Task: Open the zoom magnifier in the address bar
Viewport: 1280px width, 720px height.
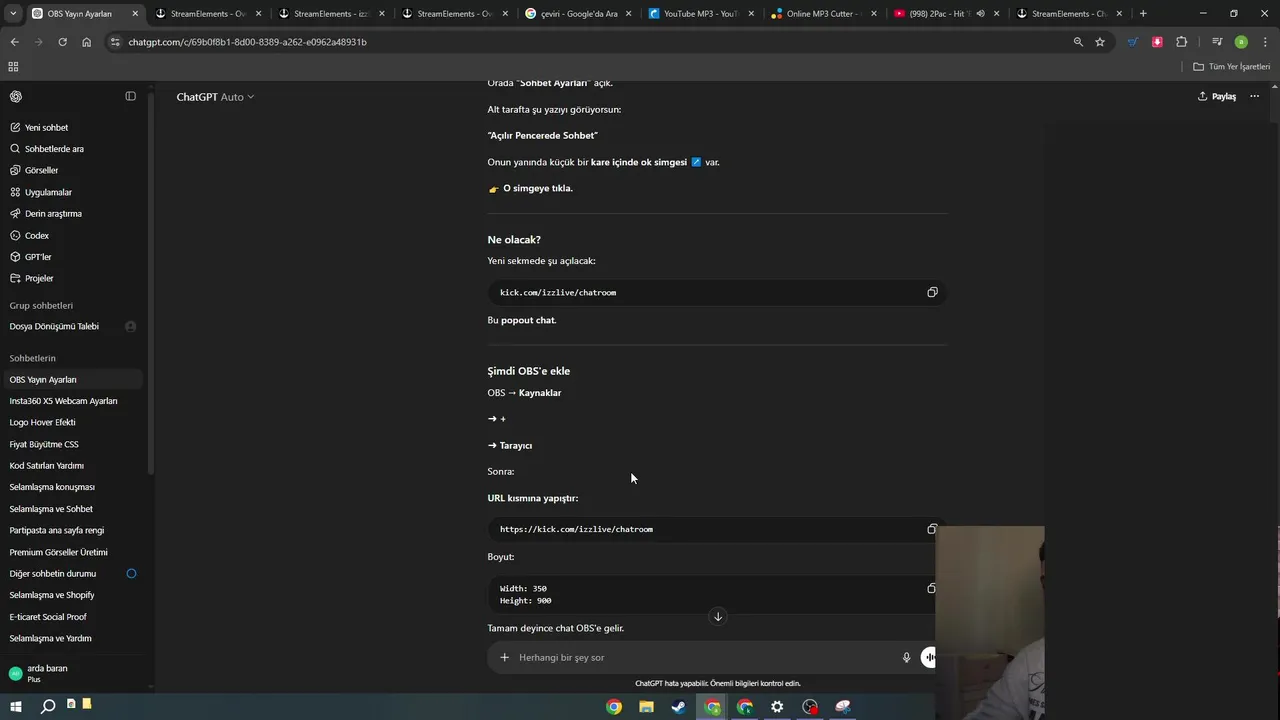Action: [1078, 42]
